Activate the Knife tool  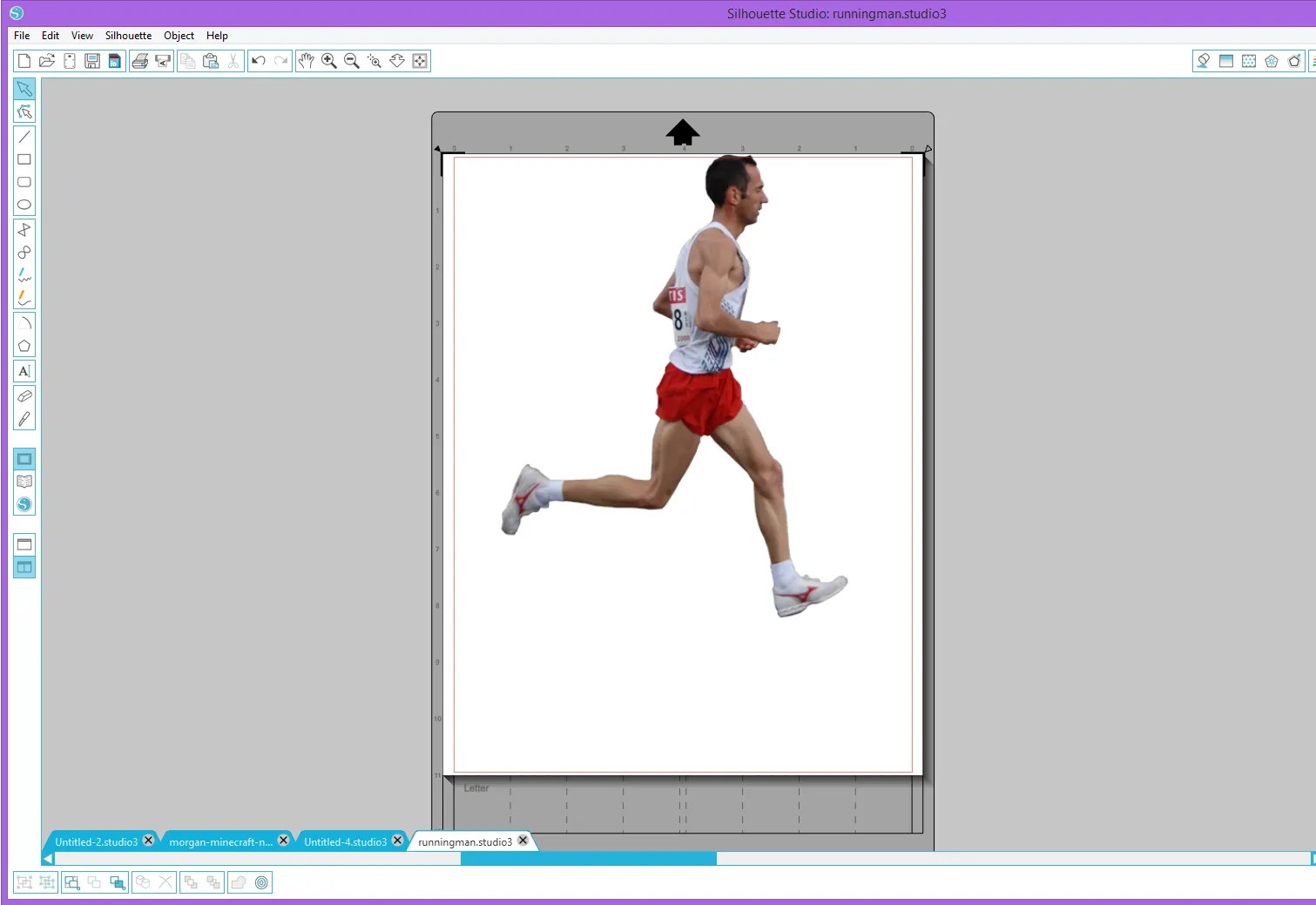pos(24,420)
